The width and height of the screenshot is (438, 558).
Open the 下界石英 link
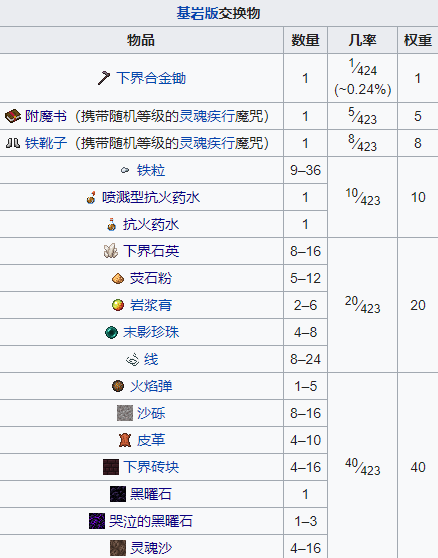(x=151, y=251)
